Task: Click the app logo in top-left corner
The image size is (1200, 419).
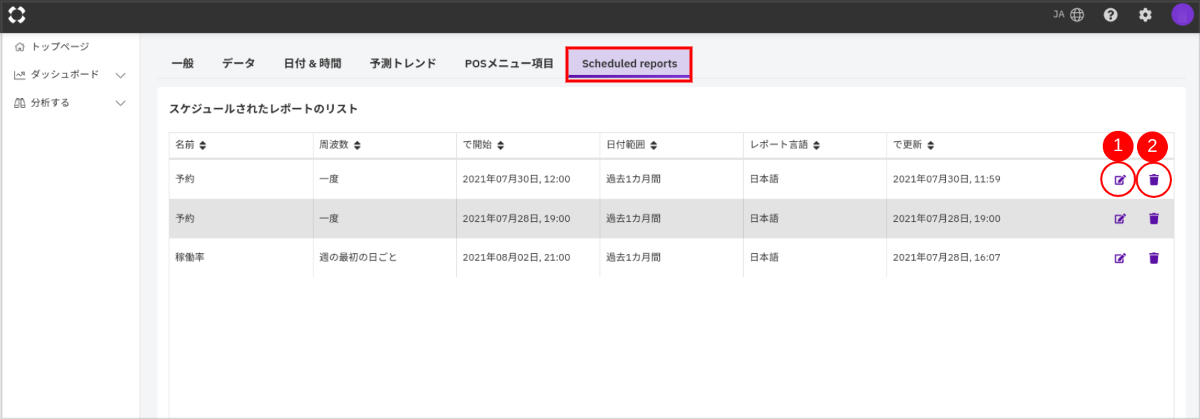Action: pos(17,15)
